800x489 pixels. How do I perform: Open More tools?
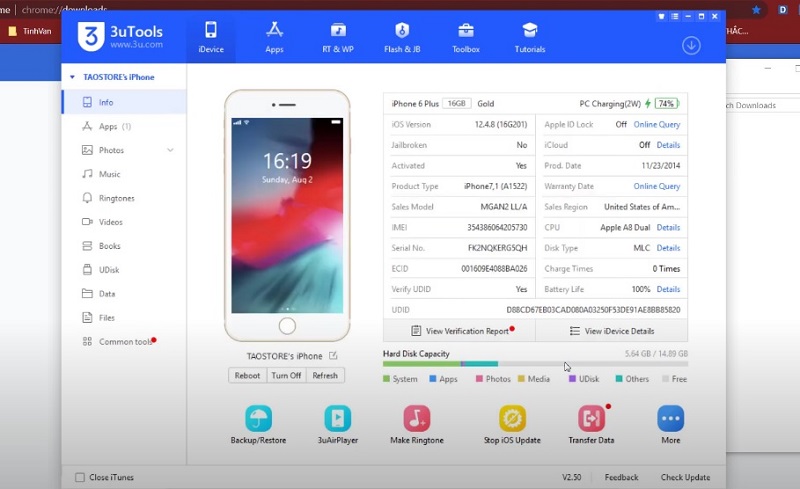(670, 425)
